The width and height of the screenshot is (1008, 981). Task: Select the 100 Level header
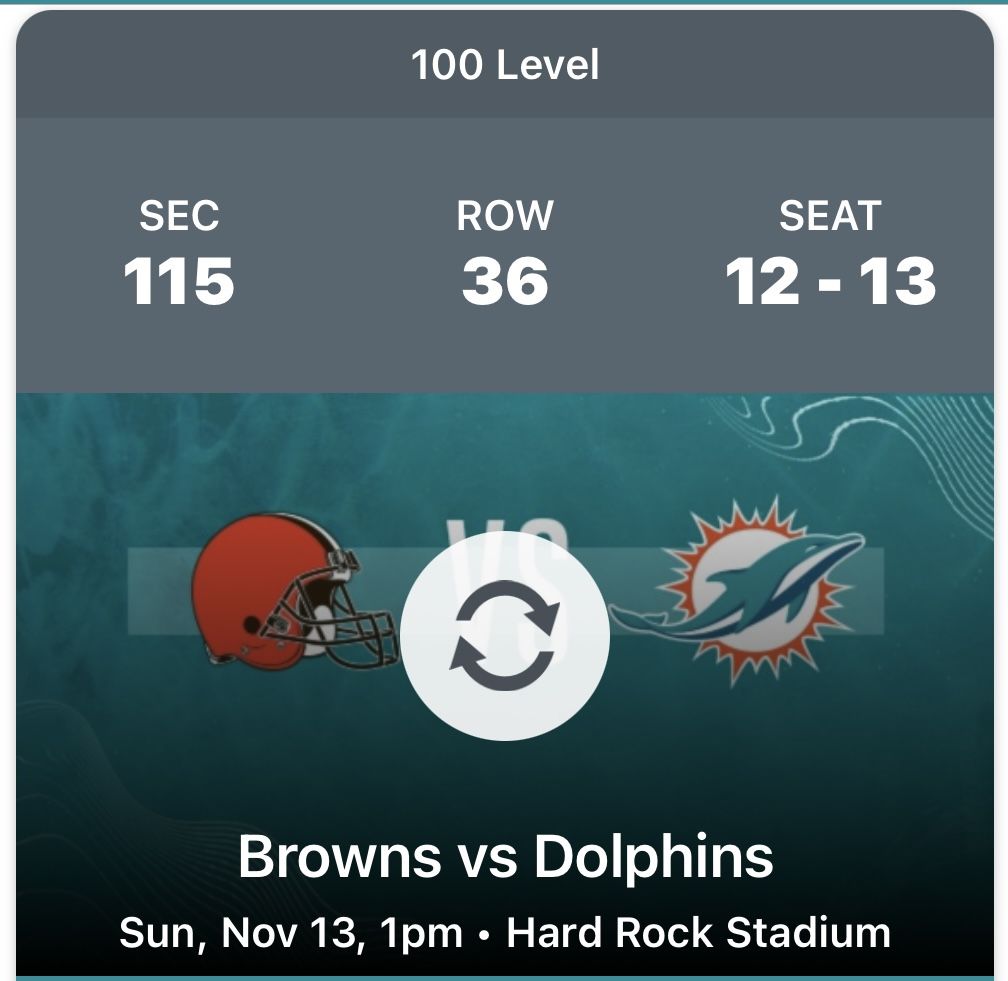click(505, 66)
